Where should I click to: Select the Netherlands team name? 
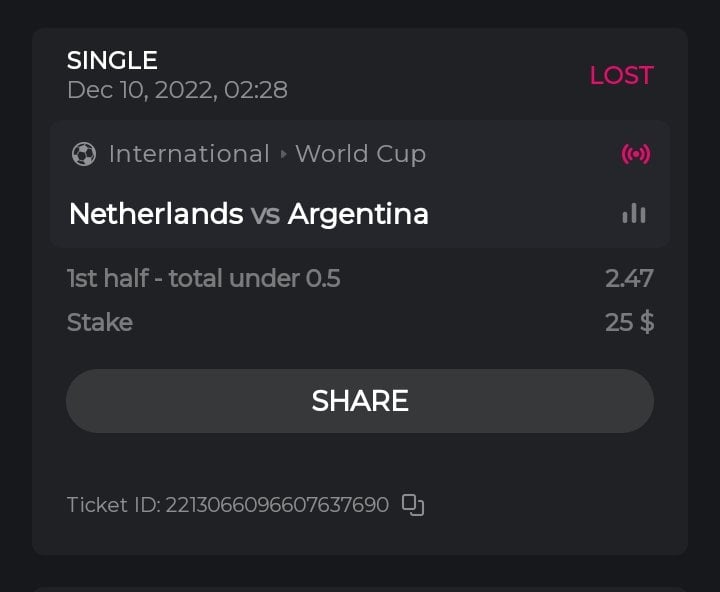point(156,214)
